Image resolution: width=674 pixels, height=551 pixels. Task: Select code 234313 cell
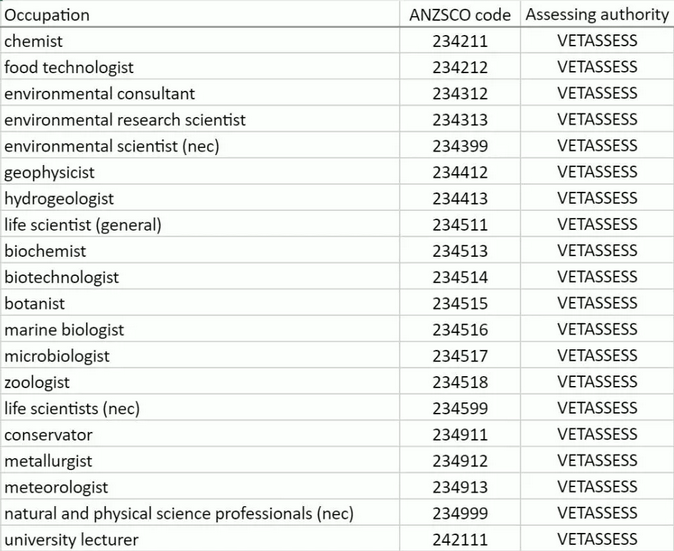[x=460, y=119]
